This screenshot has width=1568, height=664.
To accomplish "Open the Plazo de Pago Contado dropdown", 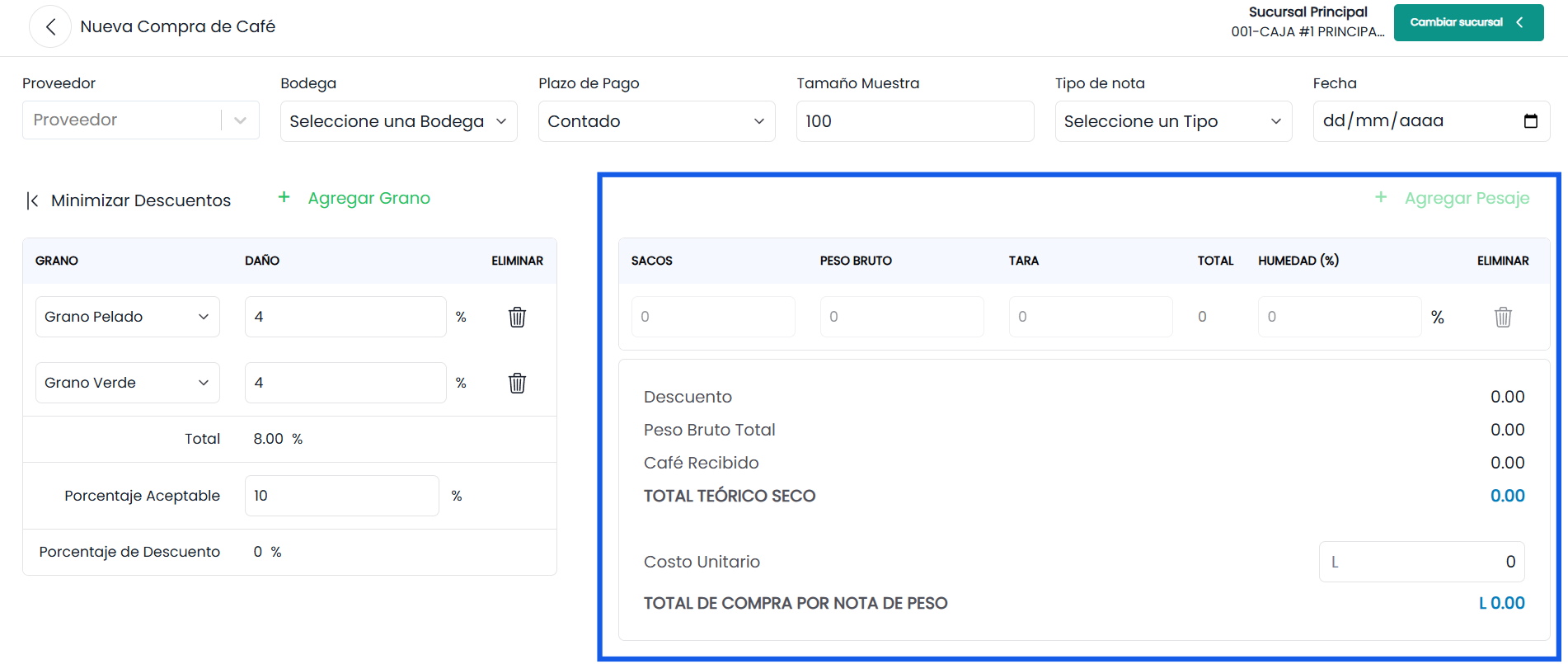I will pyautogui.click(x=657, y=121).
